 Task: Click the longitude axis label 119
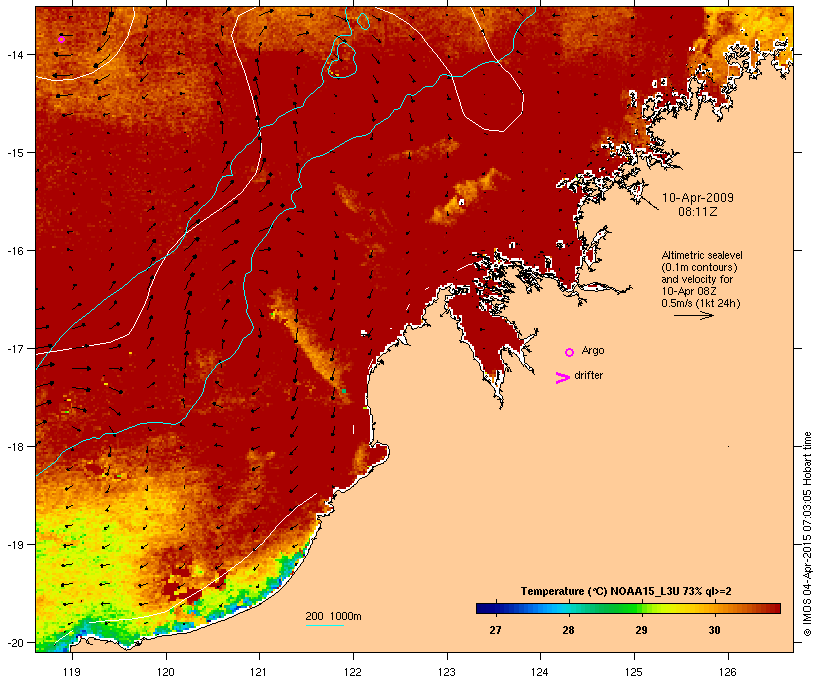click(x=72, y=672)
